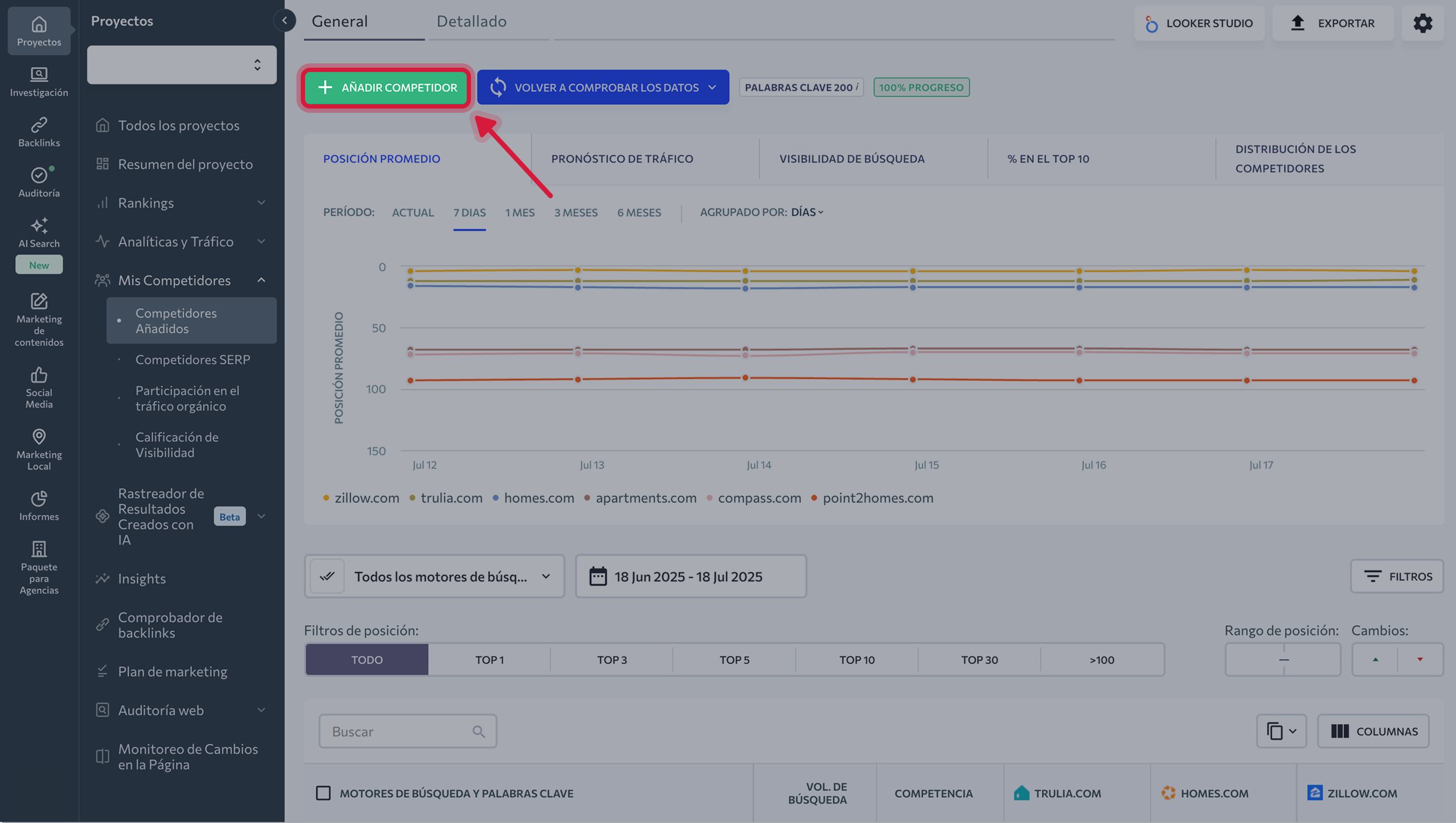This screenshot has height=823, width=1456.
Task: Collapse the Proyectos sidebar panel arrow
Action: click(x=285, y=21)
